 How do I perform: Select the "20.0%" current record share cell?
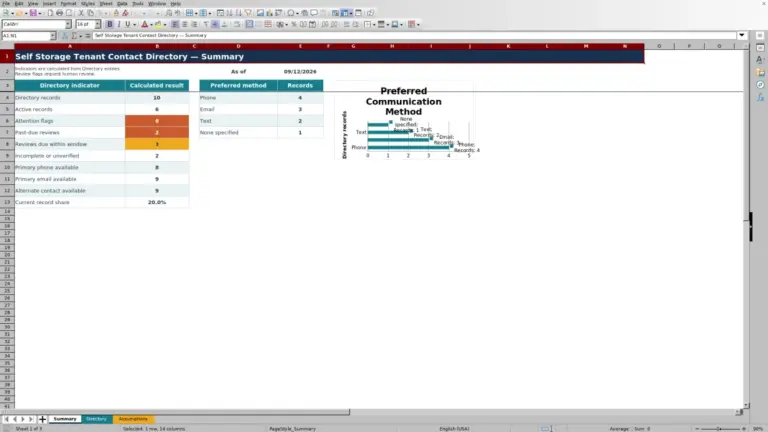pos(157,202)
